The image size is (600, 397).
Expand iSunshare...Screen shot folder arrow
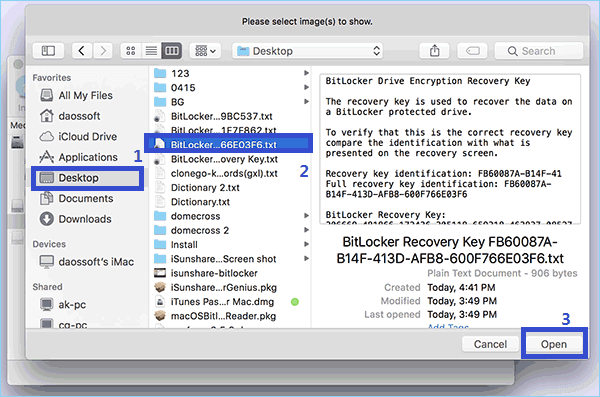[x=306, y=258]
